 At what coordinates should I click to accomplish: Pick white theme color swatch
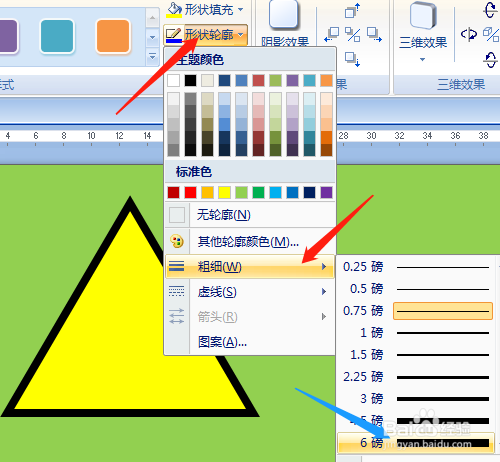[173, 80]
